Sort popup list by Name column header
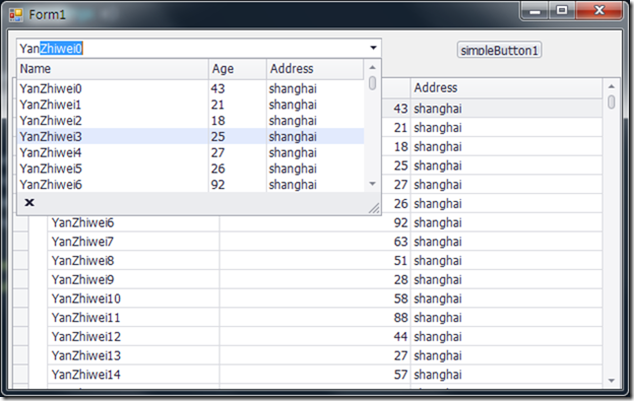The width and height of the screenshot is (634, 401). pyautogui.click(x=113, y=69)
